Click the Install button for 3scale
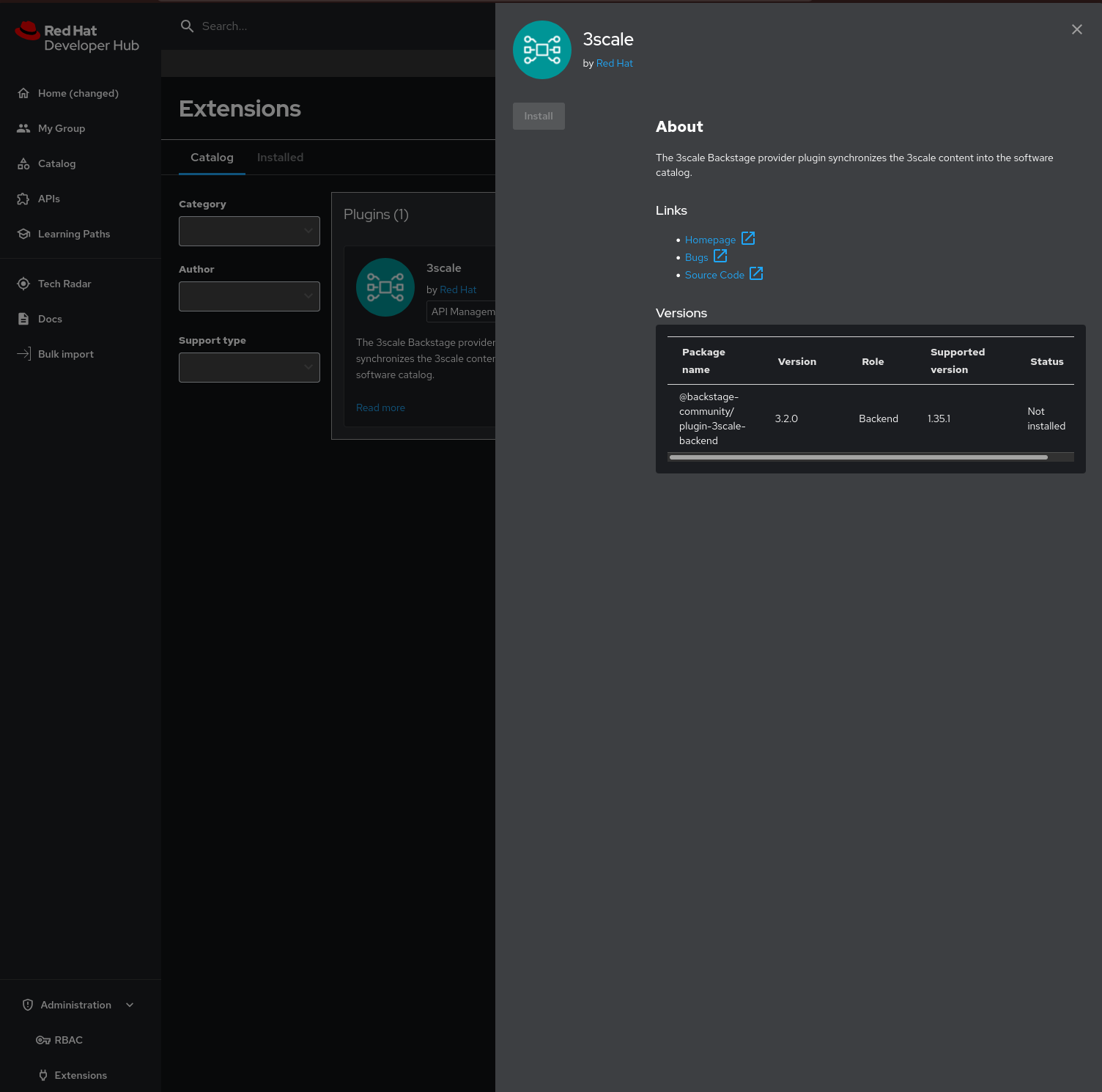Screen dimensions: 1102x1092 (539, 116)
